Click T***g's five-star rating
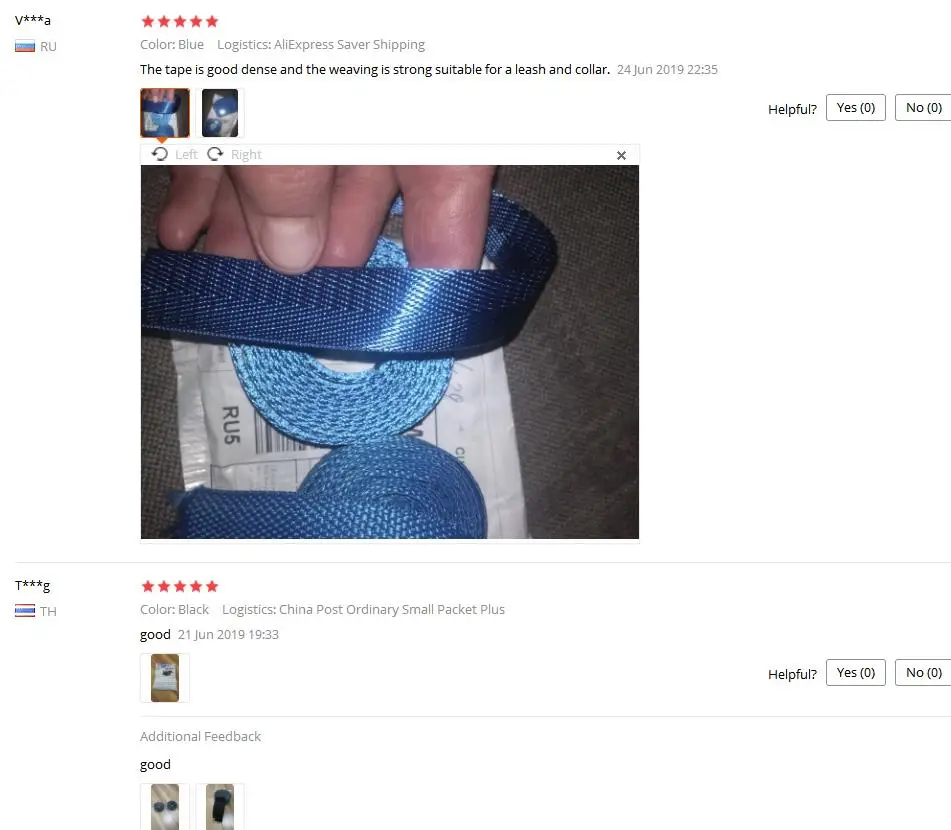Viewport: 951px width, 830px height. [180, 586]
